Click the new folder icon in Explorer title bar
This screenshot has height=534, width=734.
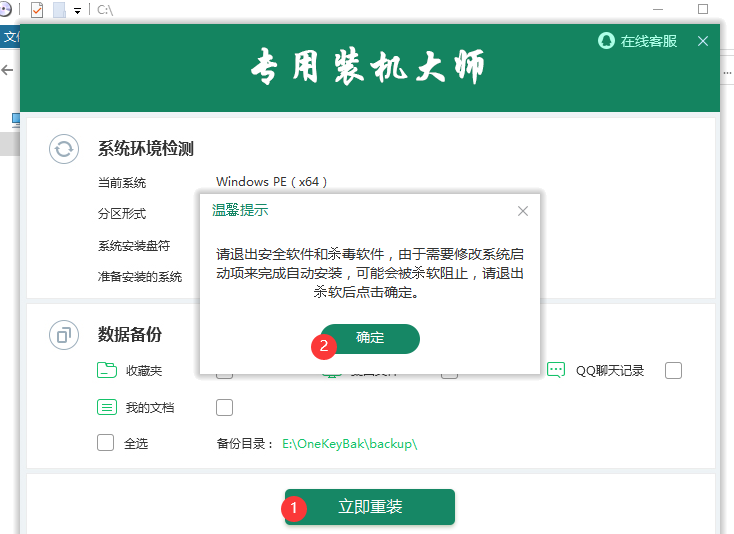(59, 10)
